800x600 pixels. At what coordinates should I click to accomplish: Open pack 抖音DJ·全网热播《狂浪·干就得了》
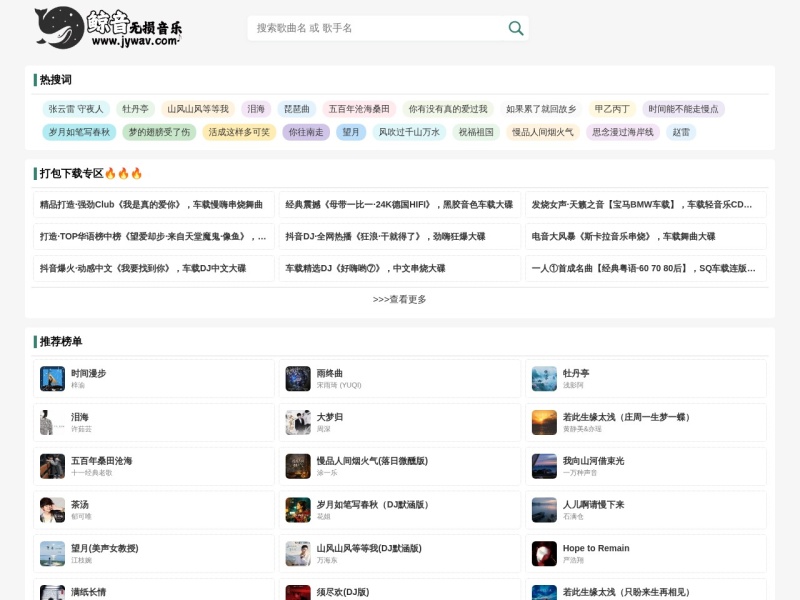click(x=399, y=237)
